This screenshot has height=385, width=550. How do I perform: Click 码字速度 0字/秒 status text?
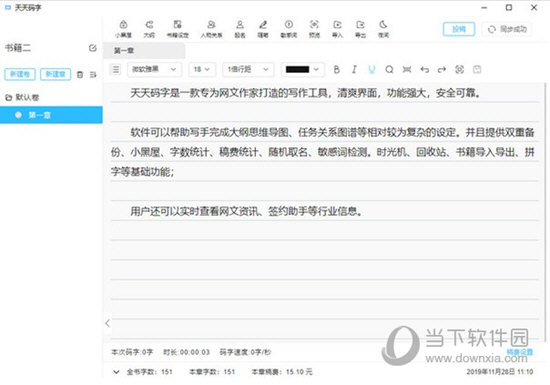[x=245, y=352]
